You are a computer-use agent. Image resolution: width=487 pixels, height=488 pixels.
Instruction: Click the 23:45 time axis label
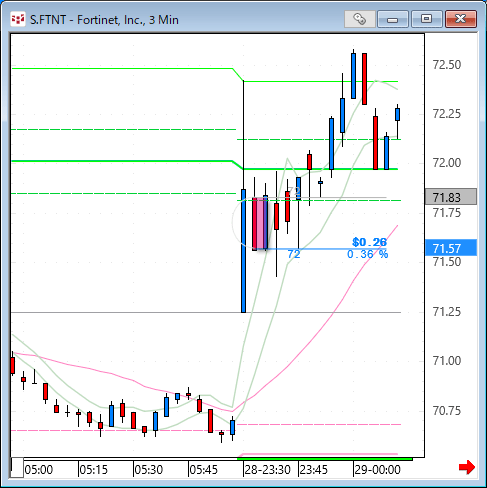tap(314, 470)
